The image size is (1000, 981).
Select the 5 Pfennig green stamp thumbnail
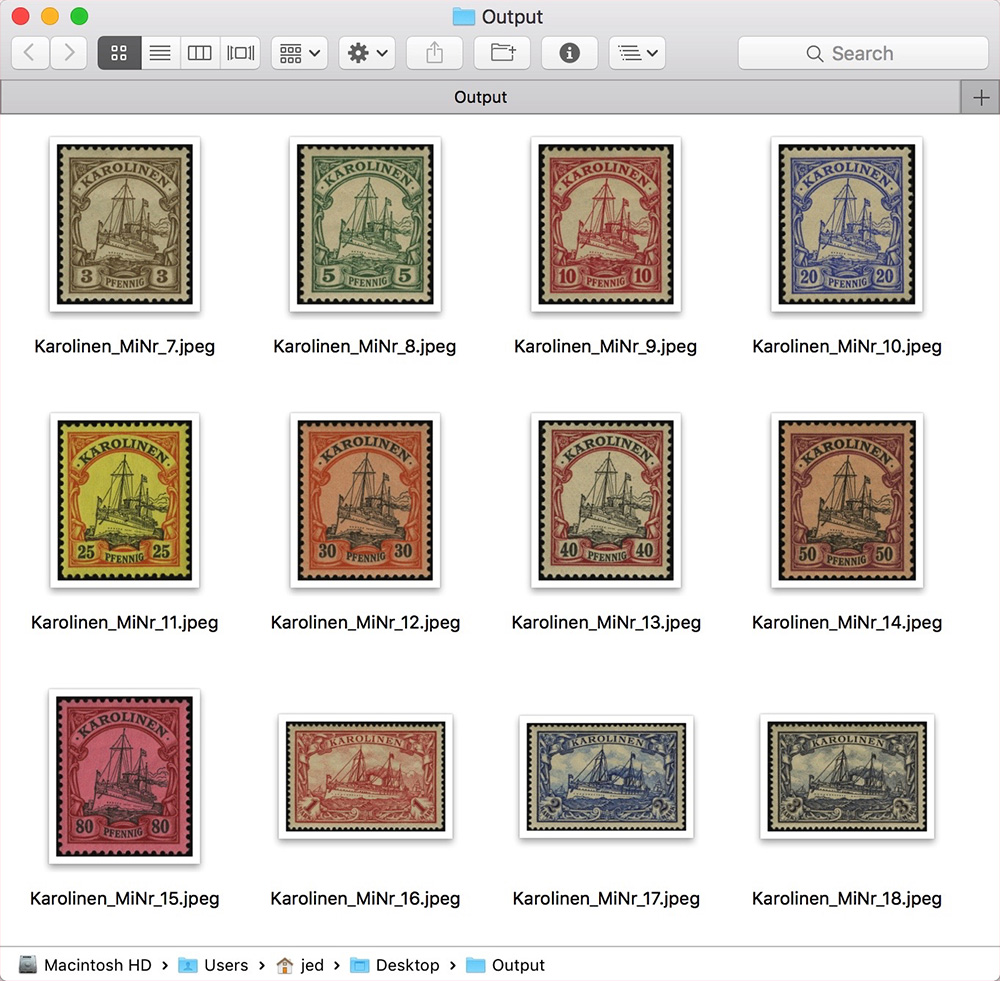[365, 224]
